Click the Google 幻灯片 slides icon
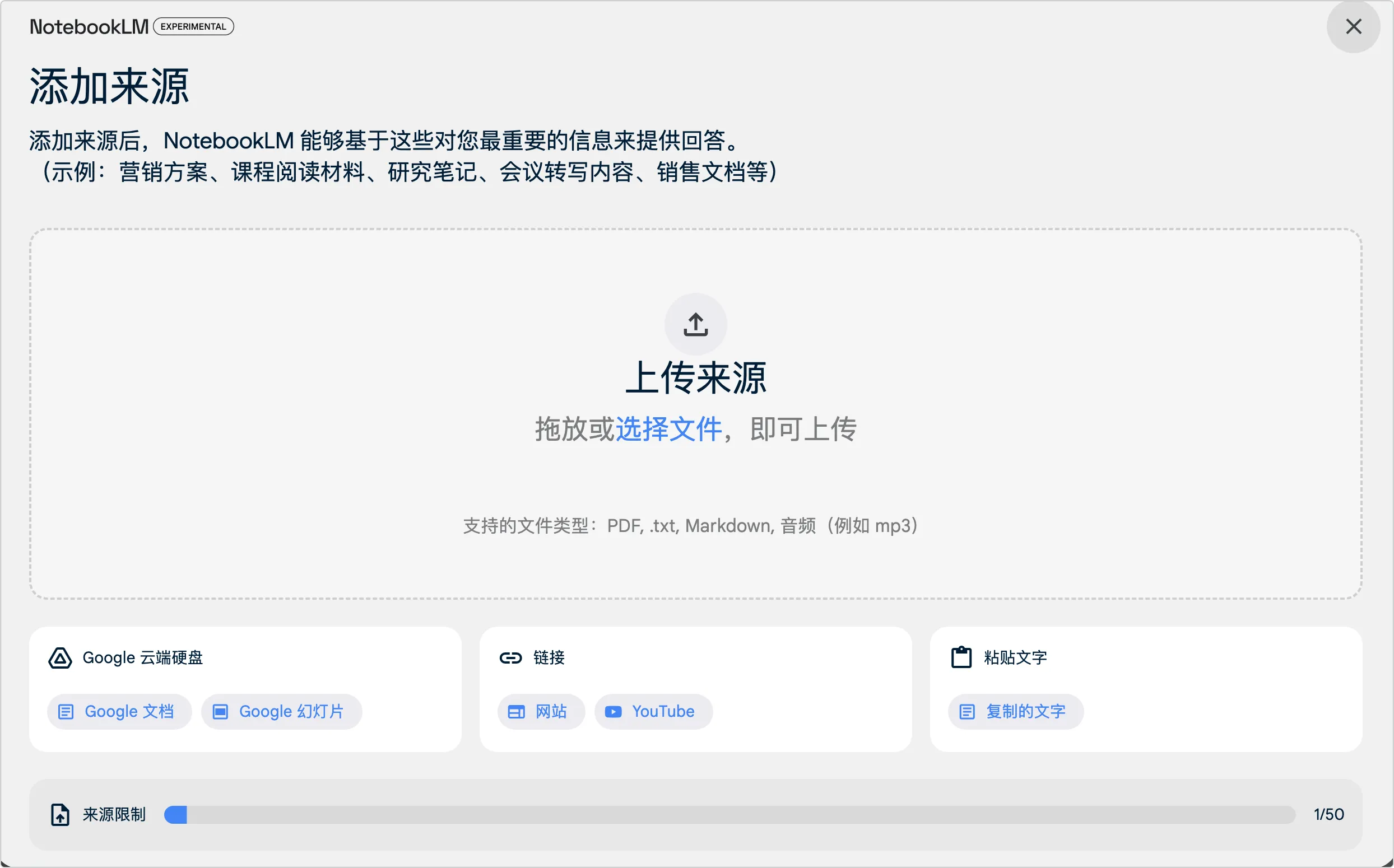This screenshot has width=1394, height=868. pyautogui.click(x=220, y=712)
